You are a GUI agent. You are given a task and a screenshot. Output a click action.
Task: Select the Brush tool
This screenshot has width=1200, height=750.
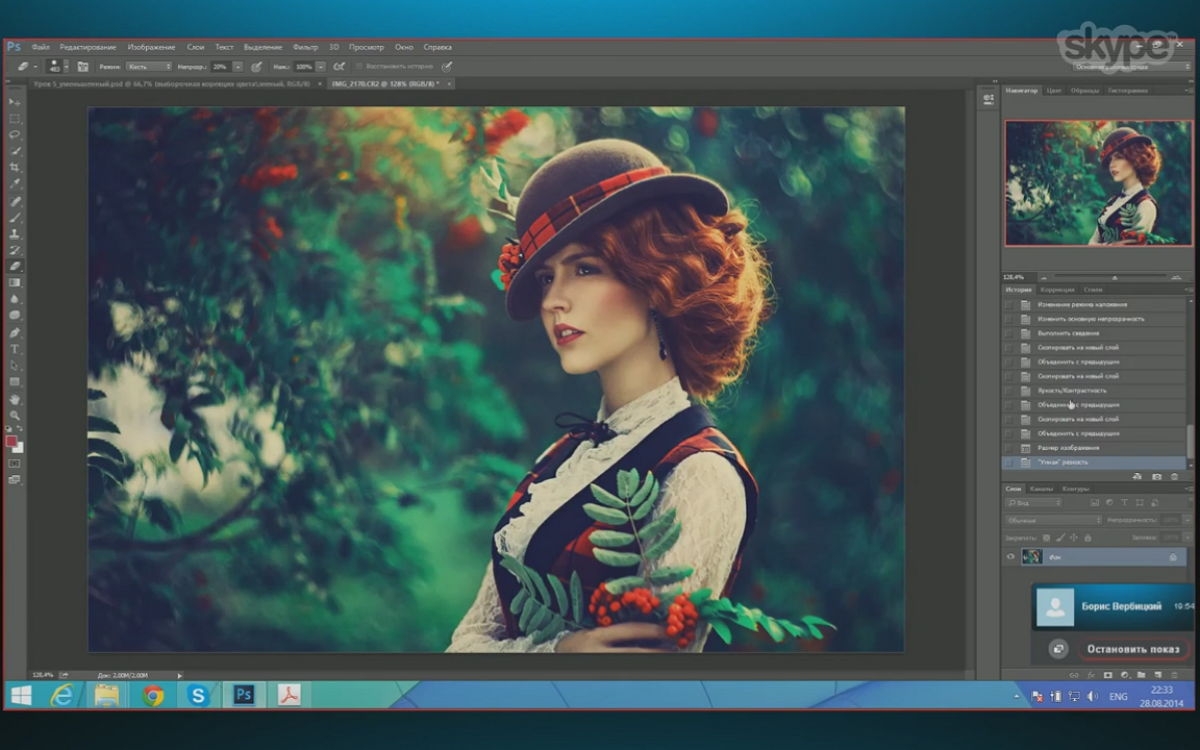[x=15, y=217]
